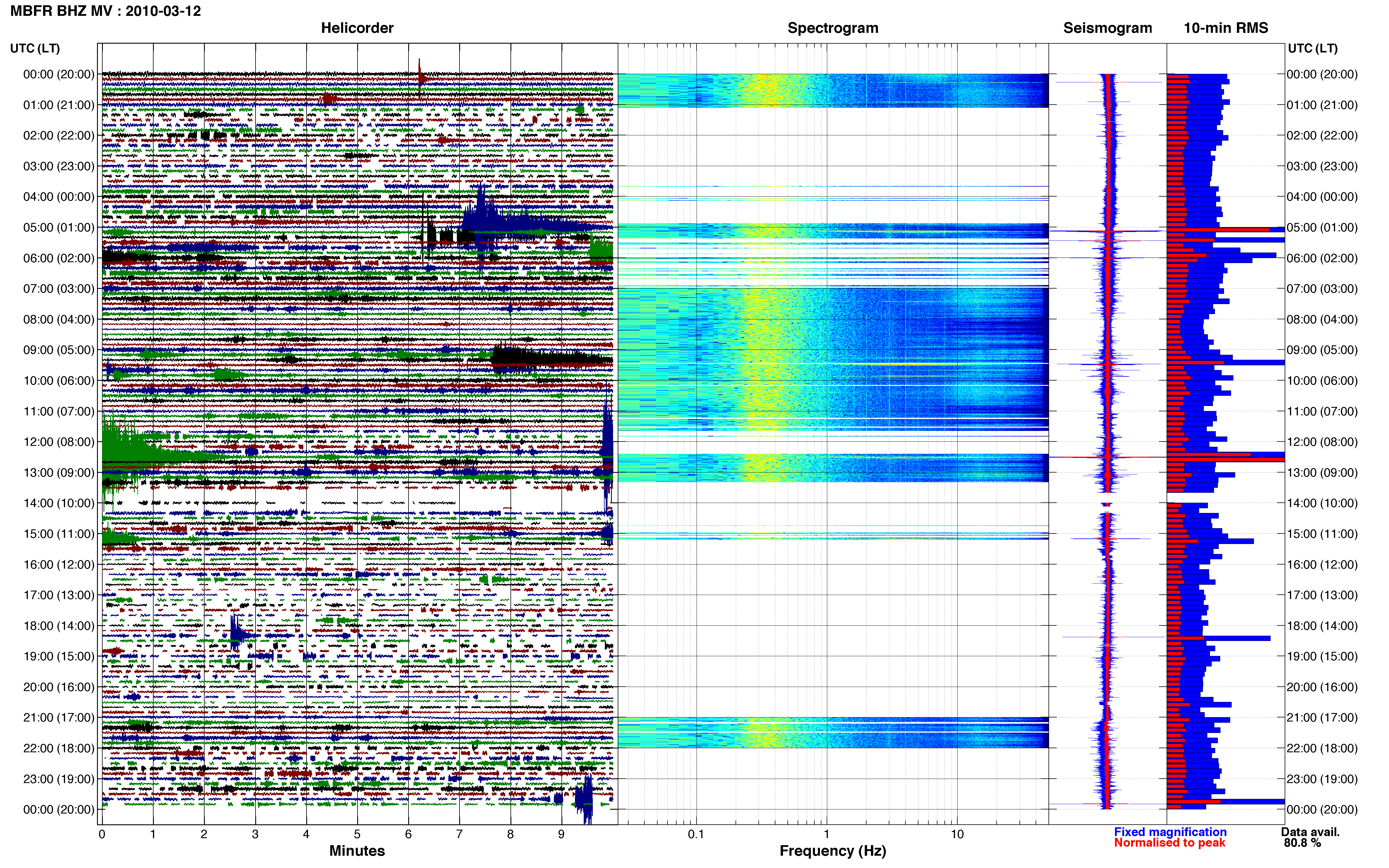Click minutes tick label '8' under helicorder
1389x868 pixels.
(x=510, y=834)
